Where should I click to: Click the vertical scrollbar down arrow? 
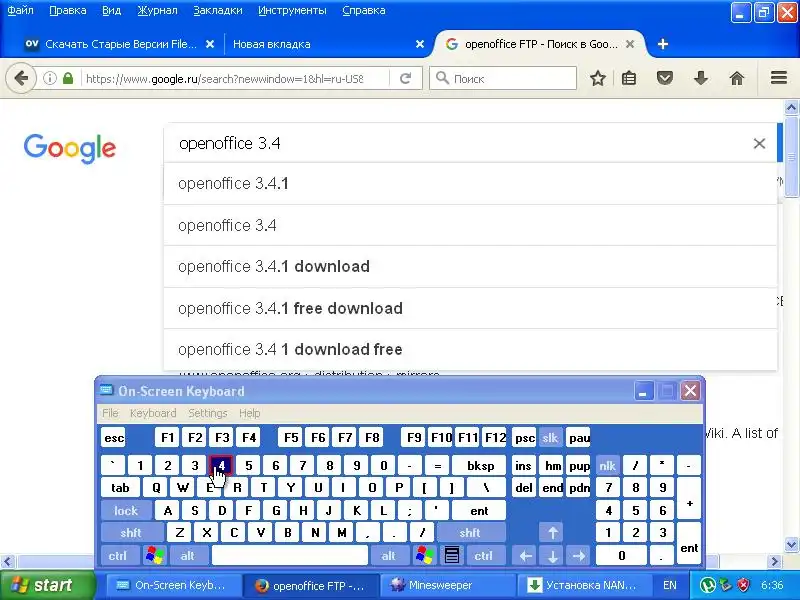point(791,544)
